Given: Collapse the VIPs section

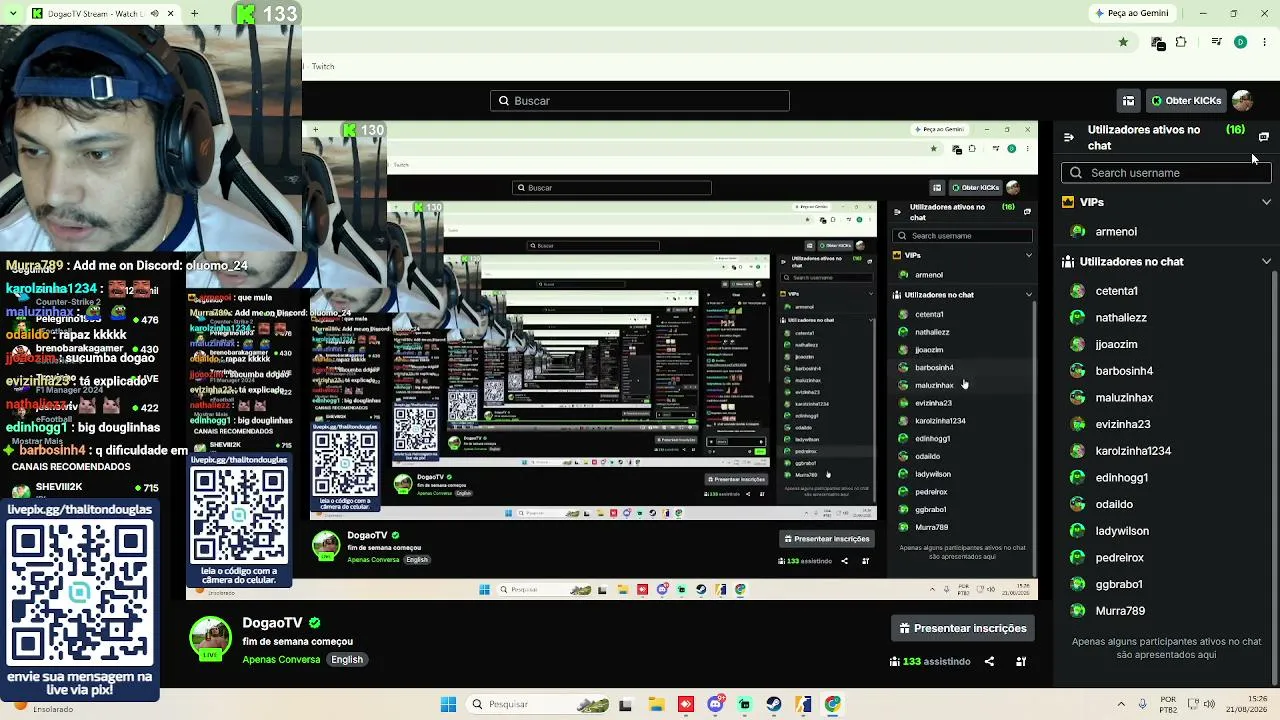Looking at the screenshot, I should 1266,202.
